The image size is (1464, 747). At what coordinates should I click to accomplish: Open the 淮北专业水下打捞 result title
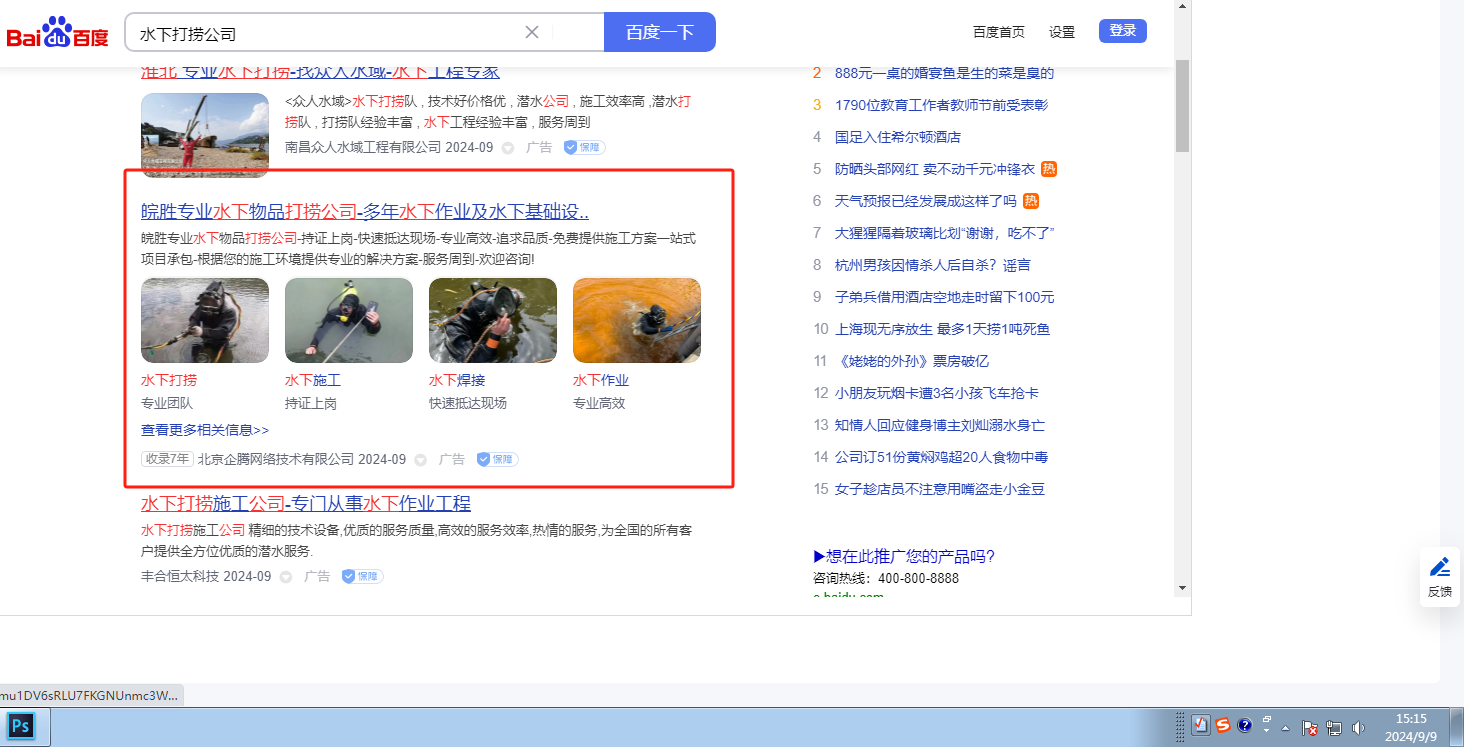click(x=320, y=71)
